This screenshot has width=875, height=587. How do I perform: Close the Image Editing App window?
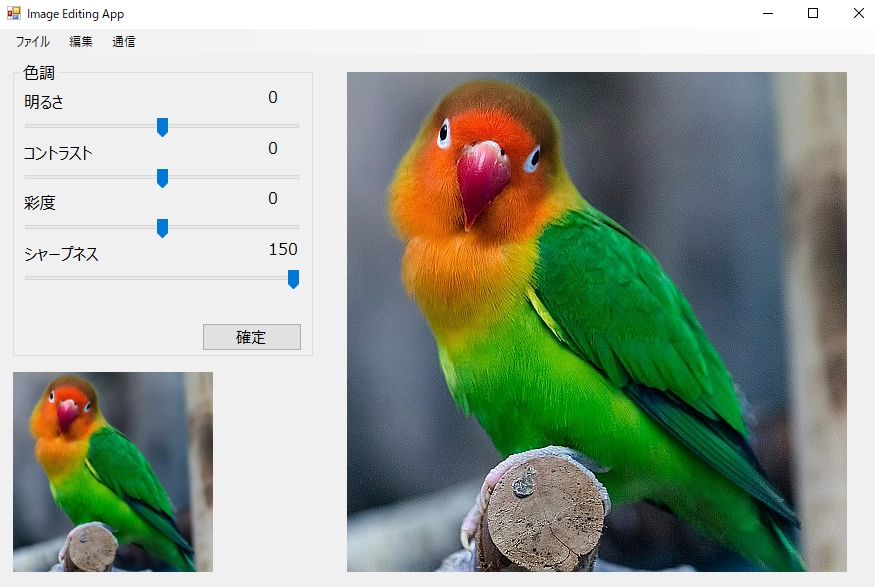pyautogui.click(x=859, y=13)
